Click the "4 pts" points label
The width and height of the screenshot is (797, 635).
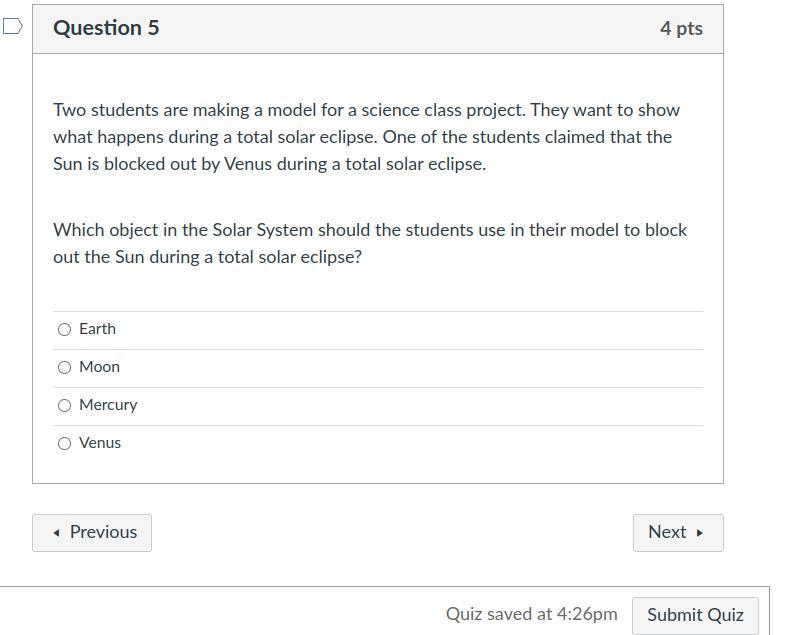tap(681, 28)
